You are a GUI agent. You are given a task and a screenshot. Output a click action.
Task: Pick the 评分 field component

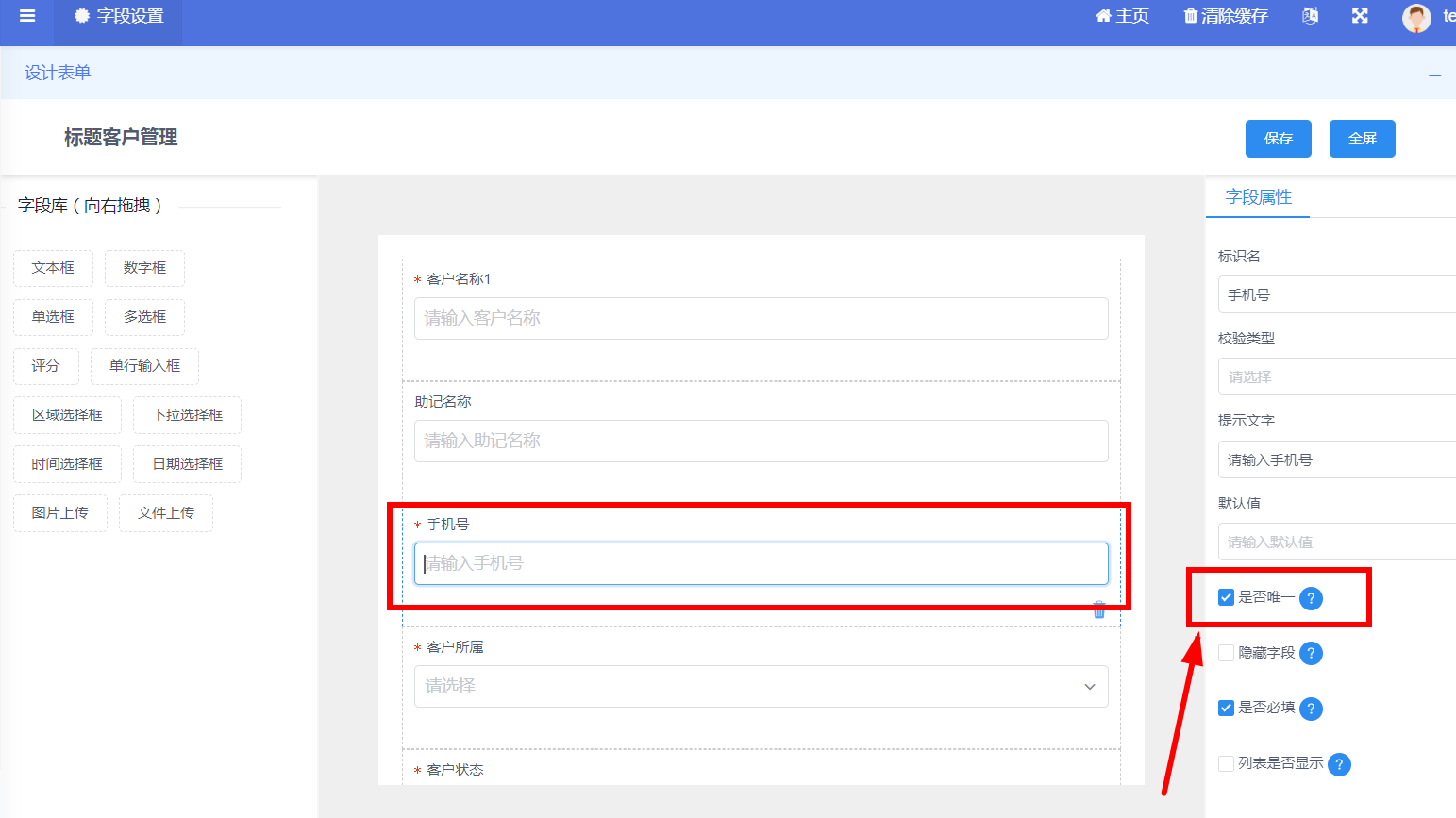[45, 366]
